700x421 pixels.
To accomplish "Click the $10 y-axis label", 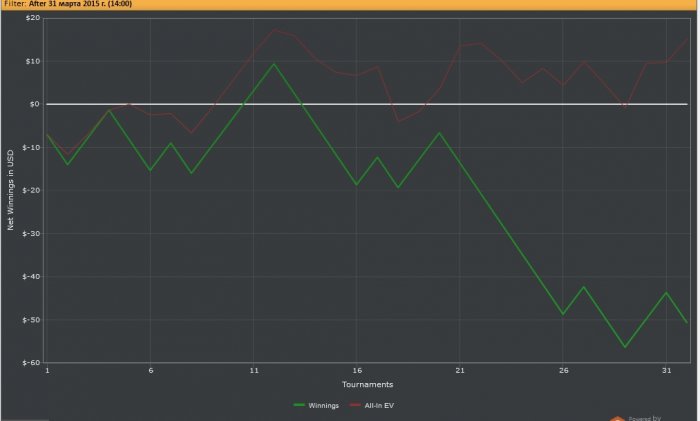I will [x=33, y=61].
